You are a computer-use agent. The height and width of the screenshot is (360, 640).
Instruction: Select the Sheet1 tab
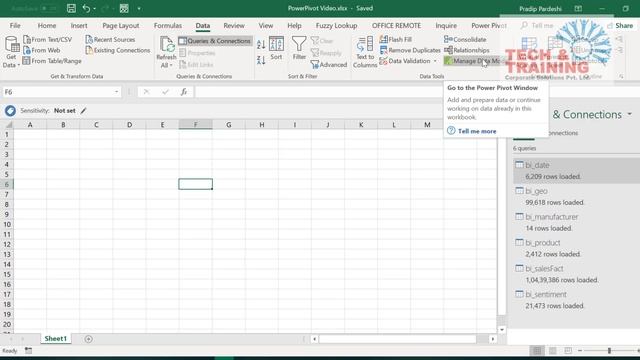tap(56, 339)
